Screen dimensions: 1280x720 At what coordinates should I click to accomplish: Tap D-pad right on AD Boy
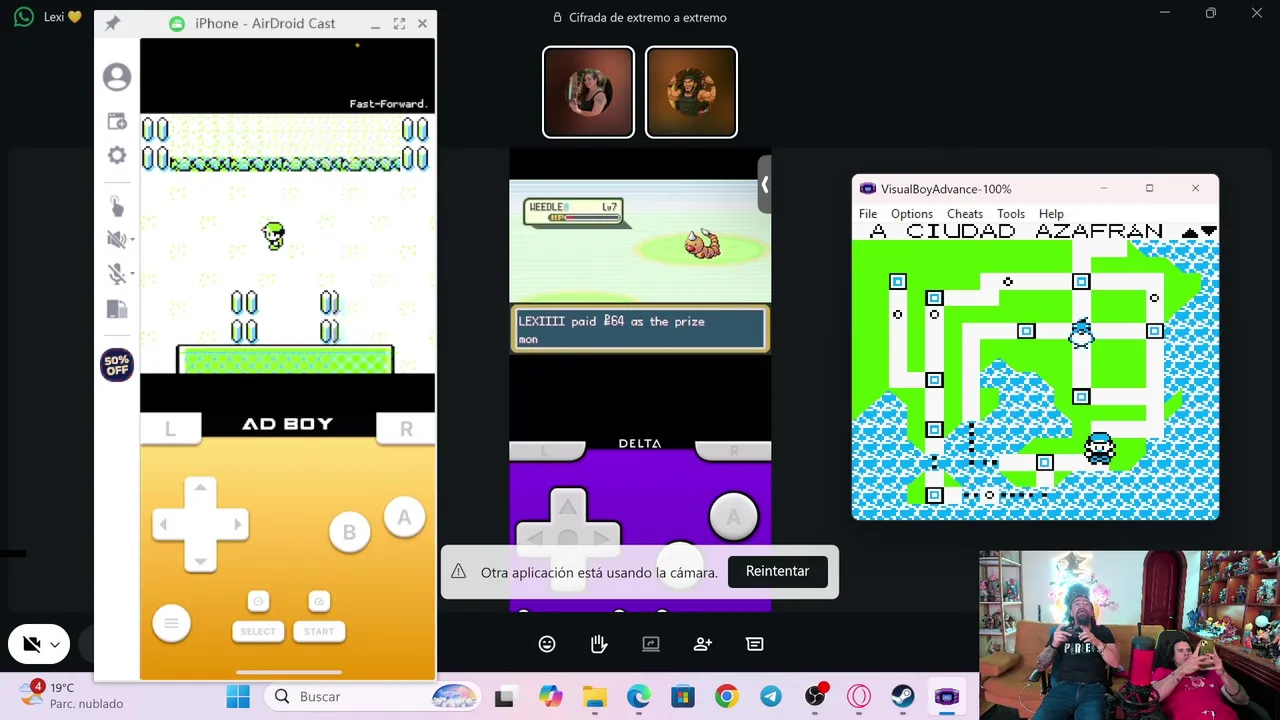point(236,524)
